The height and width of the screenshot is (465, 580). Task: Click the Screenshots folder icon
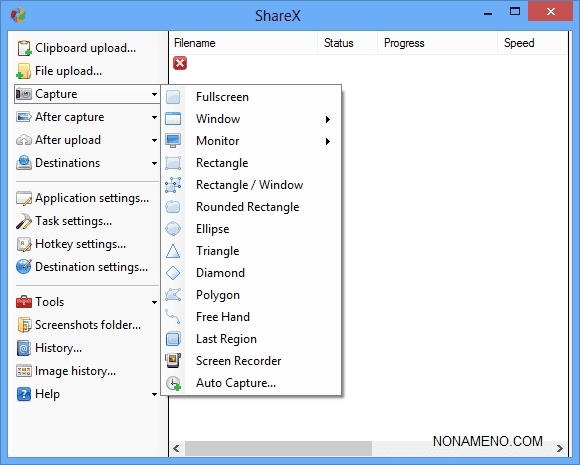pos(24,325)
